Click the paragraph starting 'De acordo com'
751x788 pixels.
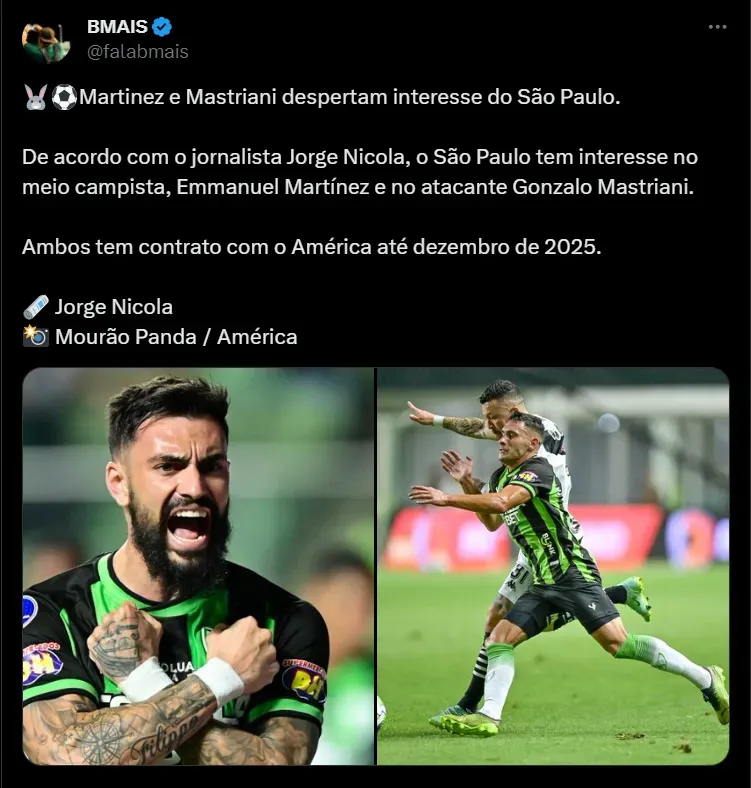(x=360, y=172)
